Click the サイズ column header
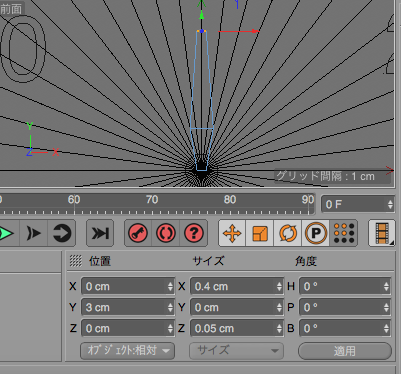 208,261
